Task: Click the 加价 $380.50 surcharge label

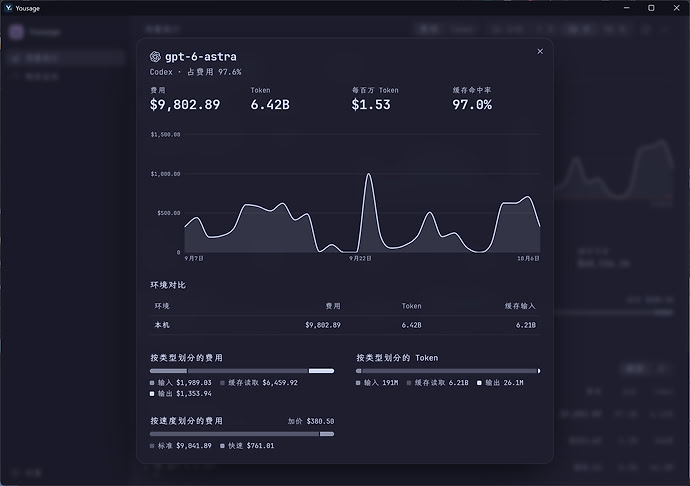Action: 311,421
